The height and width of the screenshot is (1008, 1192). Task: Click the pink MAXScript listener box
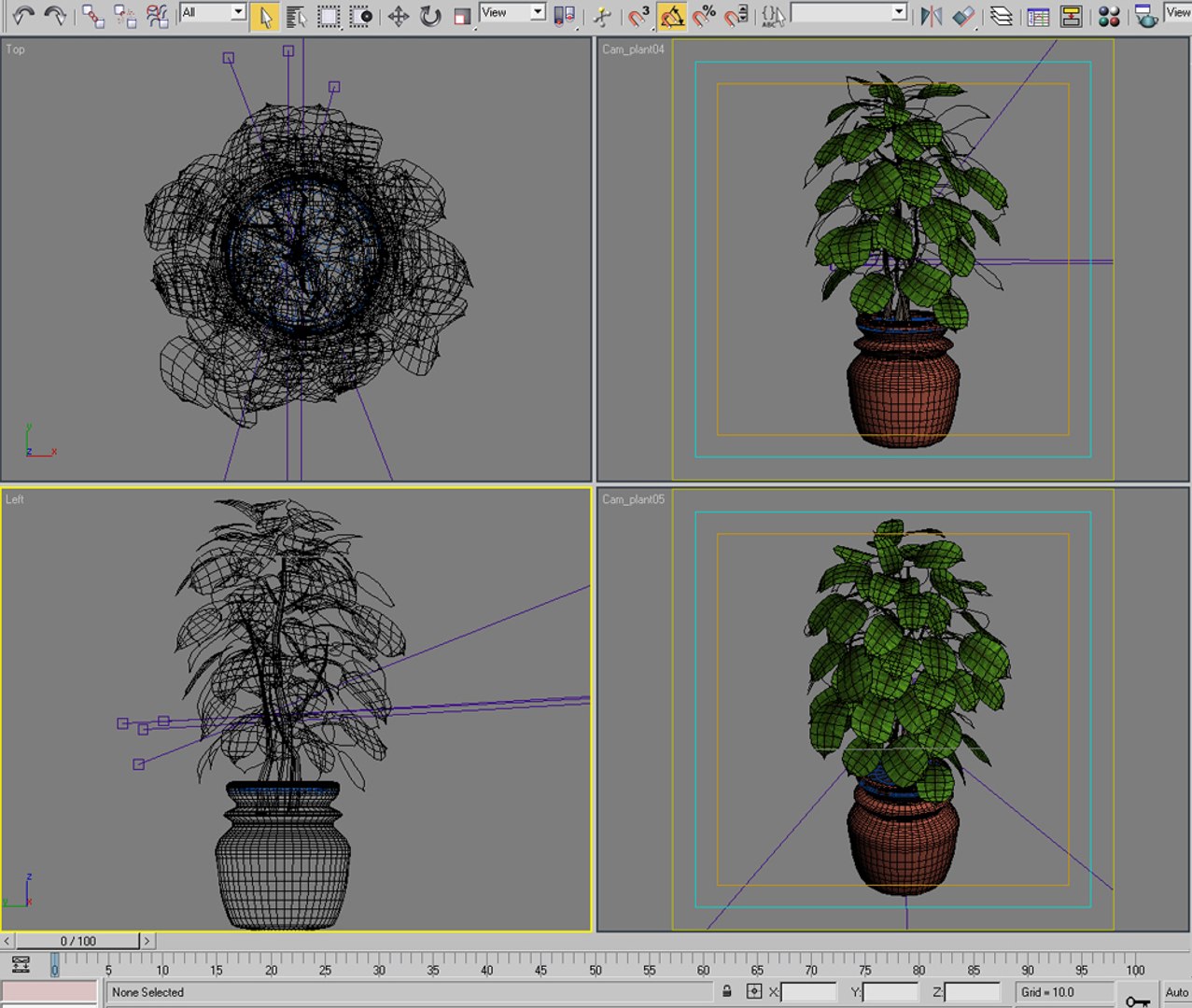coord(49,992)
